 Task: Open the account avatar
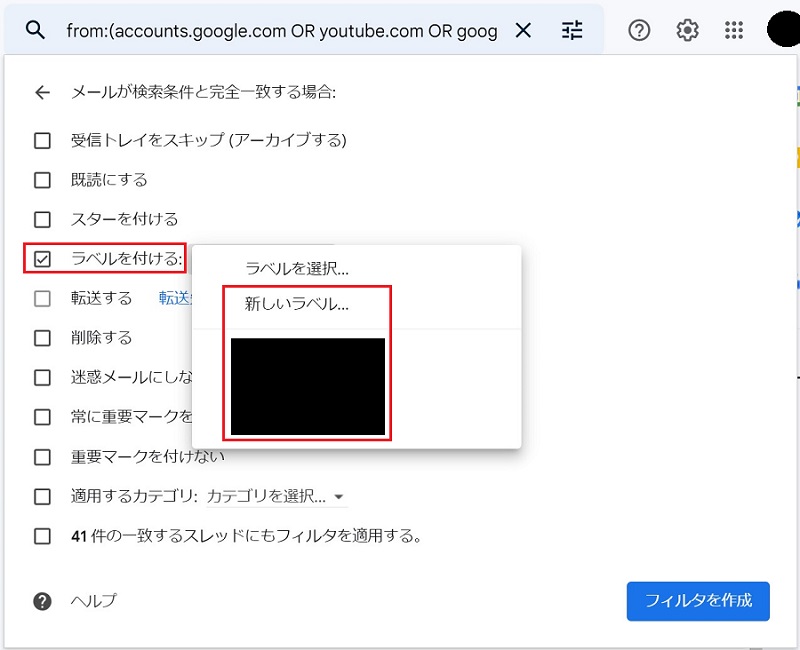click(784, 30)
